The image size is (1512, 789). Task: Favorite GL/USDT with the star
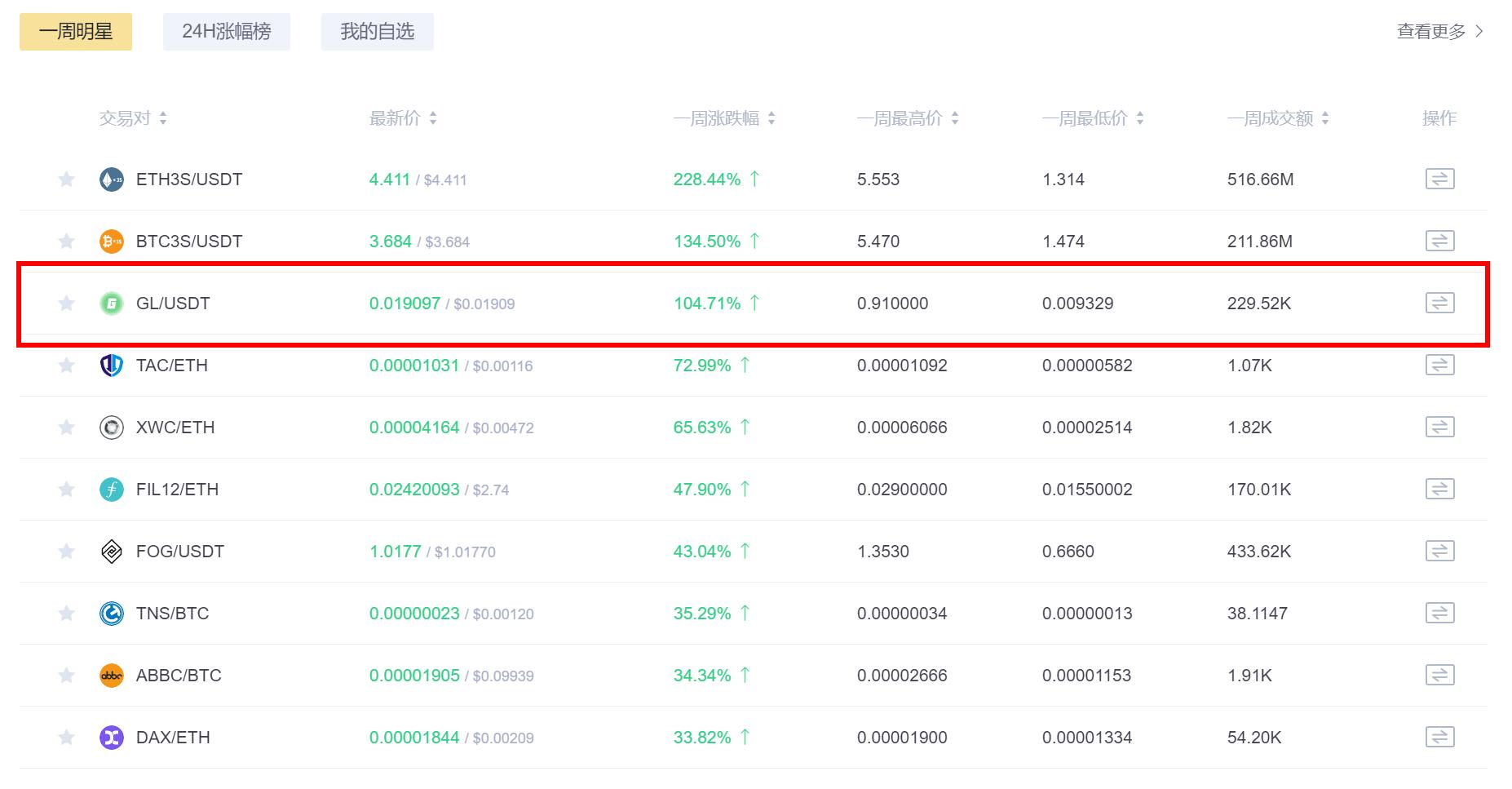tap(67, 303)
